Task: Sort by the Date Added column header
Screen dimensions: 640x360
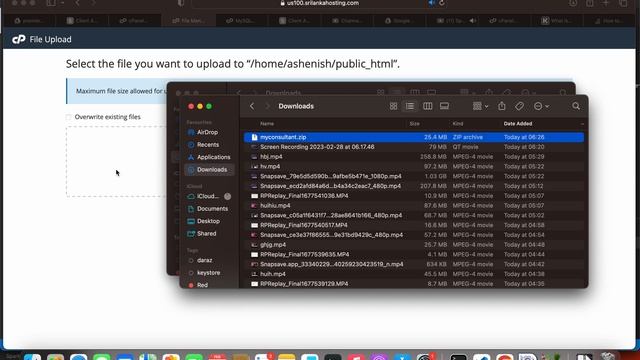Action: coord(518,124)
